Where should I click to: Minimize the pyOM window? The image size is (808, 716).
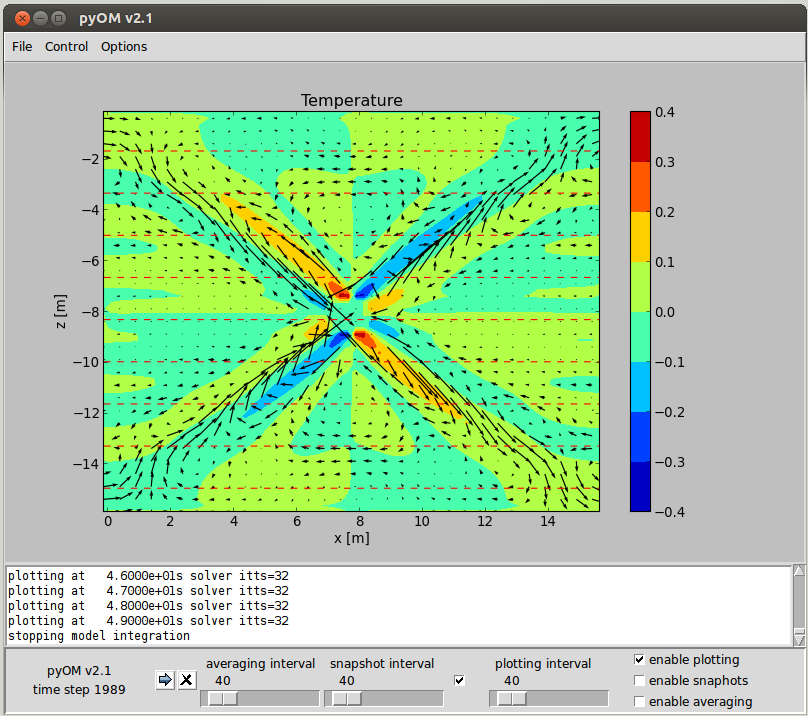(x=40, y=18)
